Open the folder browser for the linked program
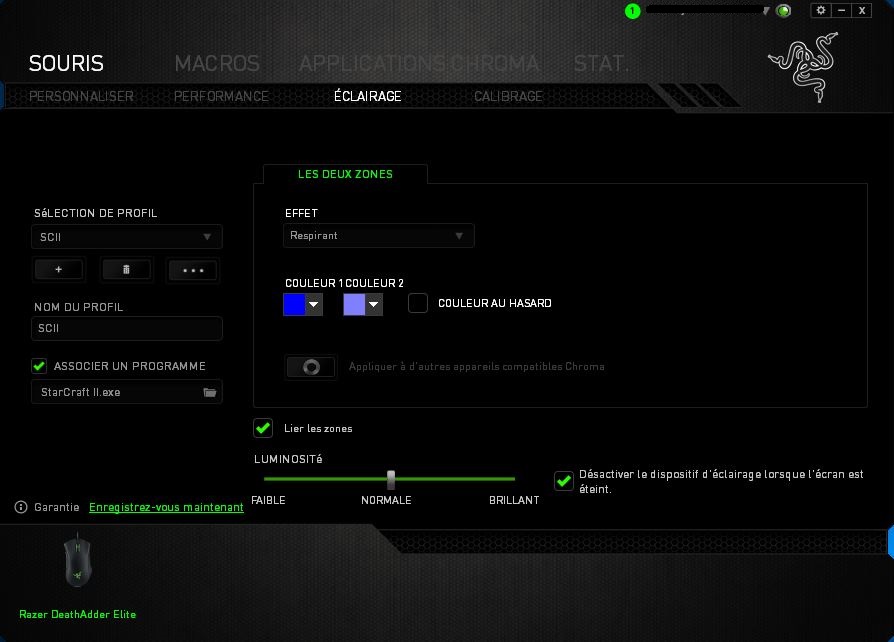 [x=209, y=392]
